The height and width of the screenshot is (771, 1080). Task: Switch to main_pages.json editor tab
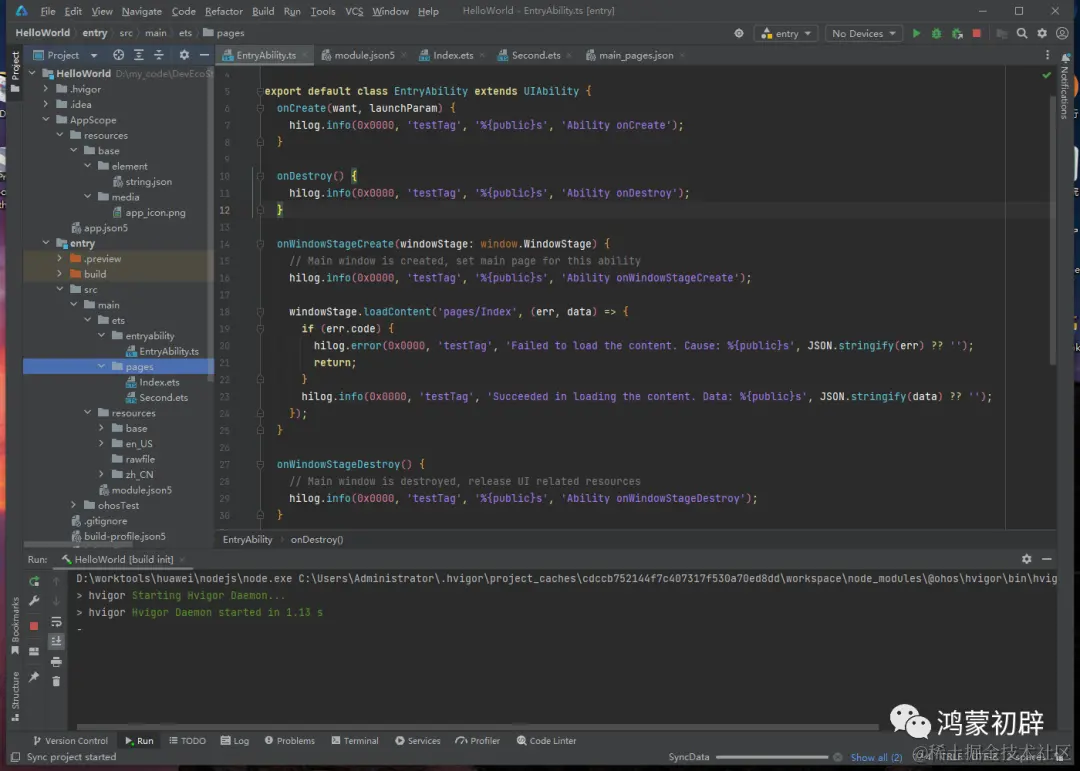[635, 55]
